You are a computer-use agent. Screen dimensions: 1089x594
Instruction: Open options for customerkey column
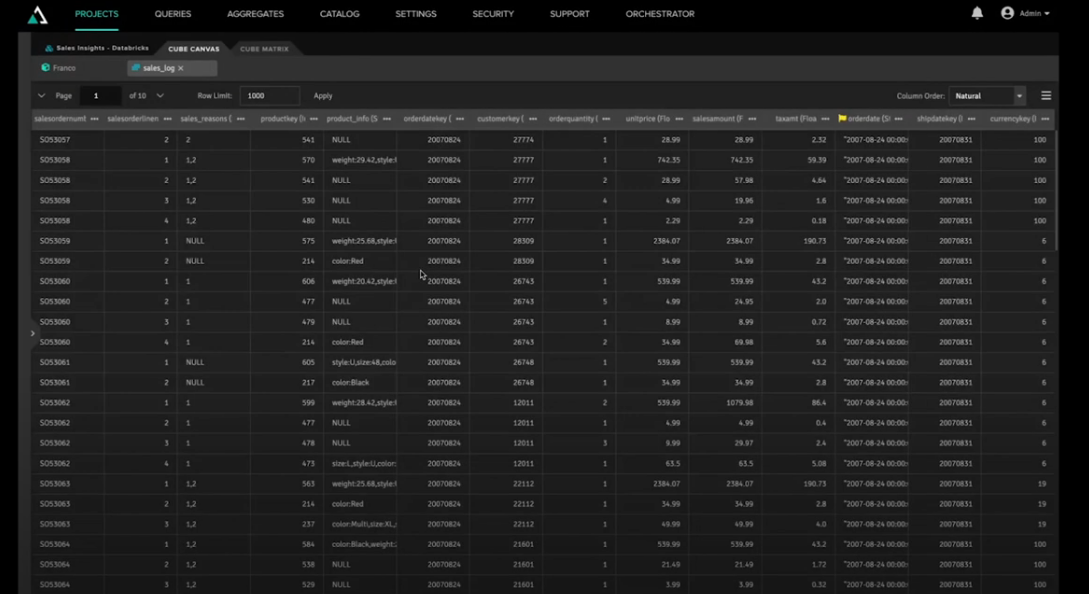pyautogui.click(x=533, y=119)
